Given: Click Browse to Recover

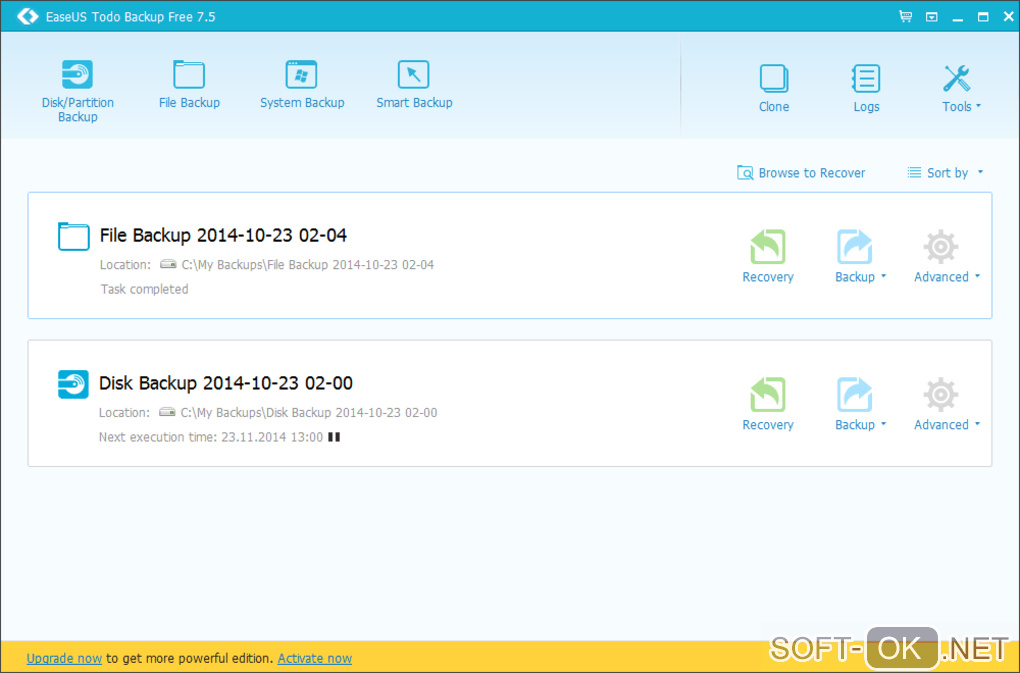Looking at the screenshot, I should [x=801, y=173].
